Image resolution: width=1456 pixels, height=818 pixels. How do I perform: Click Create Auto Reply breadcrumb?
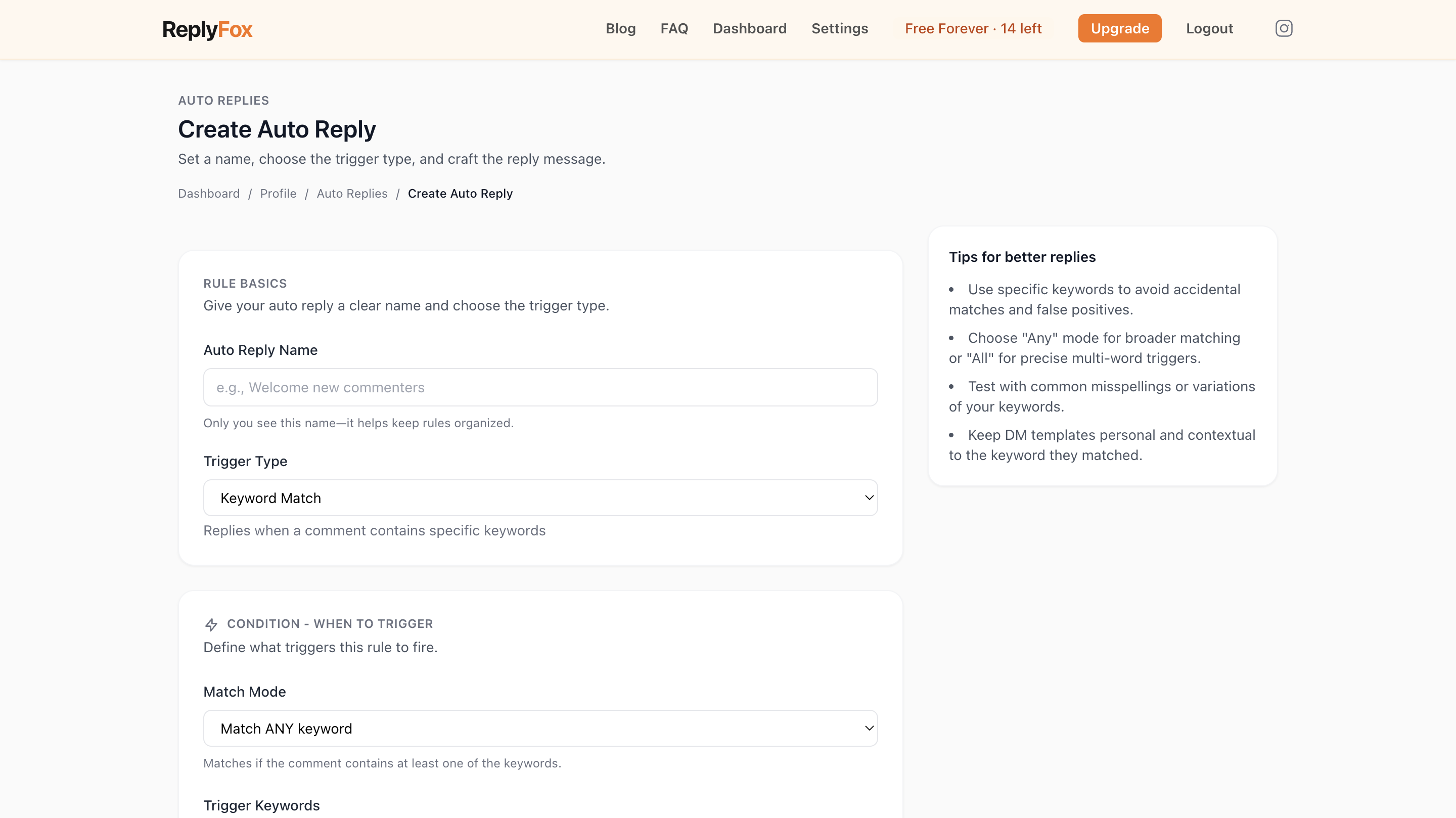point(460,193)
